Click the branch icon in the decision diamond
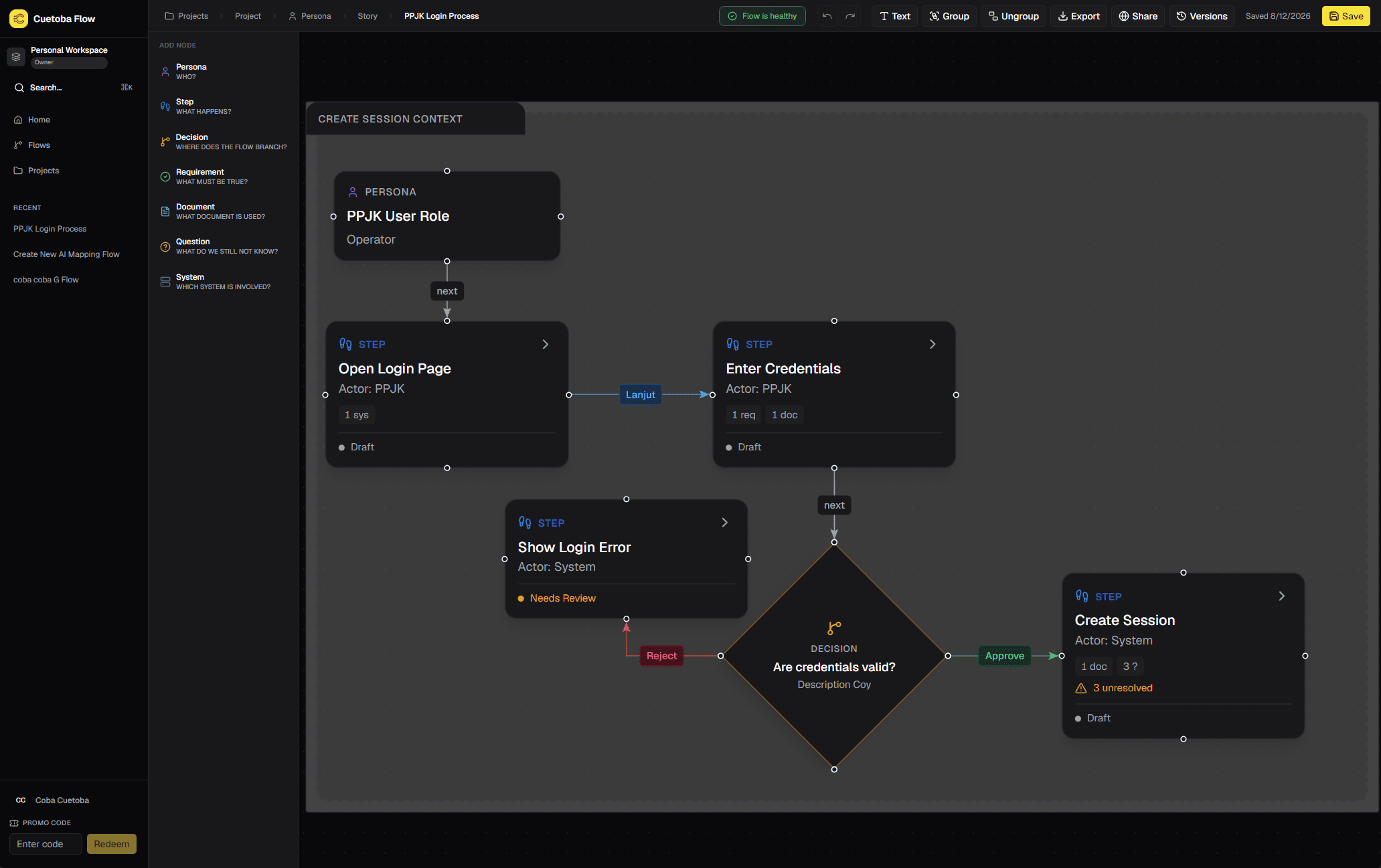 [834, 628]
